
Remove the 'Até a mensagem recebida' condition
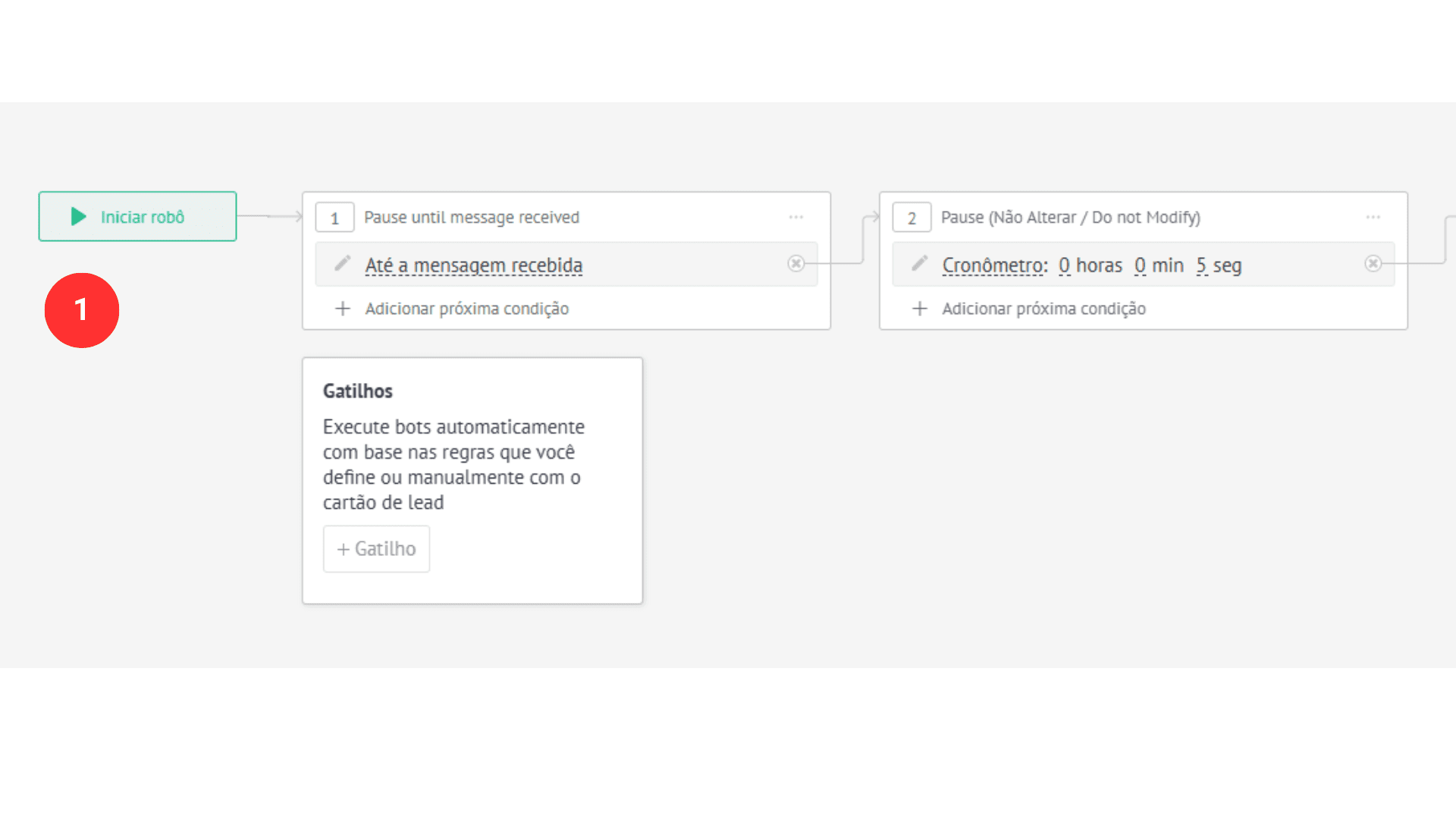coord(795,263)
